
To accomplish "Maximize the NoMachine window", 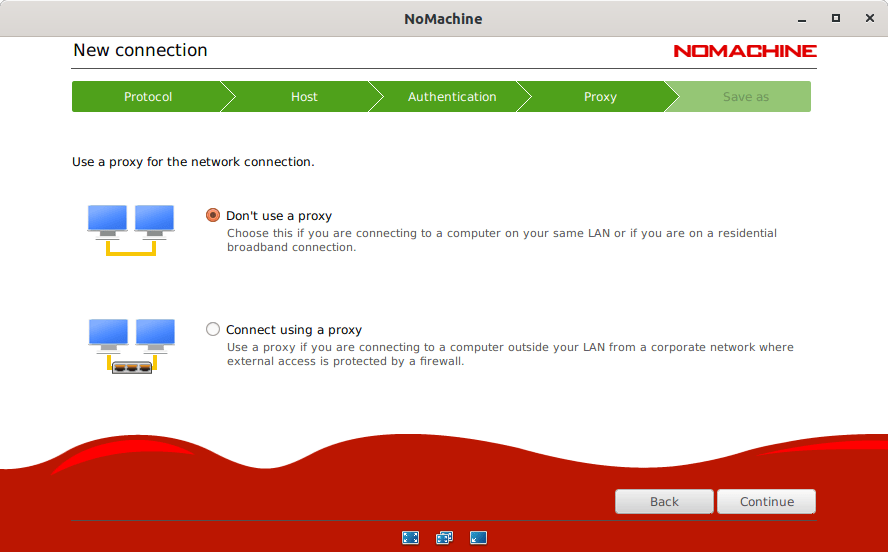I will click(x=836, y=18).
